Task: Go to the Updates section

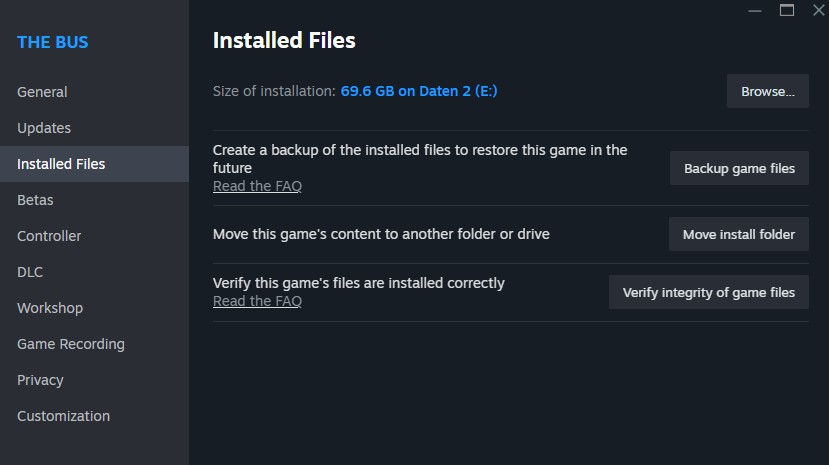Action: pos(44,128)
